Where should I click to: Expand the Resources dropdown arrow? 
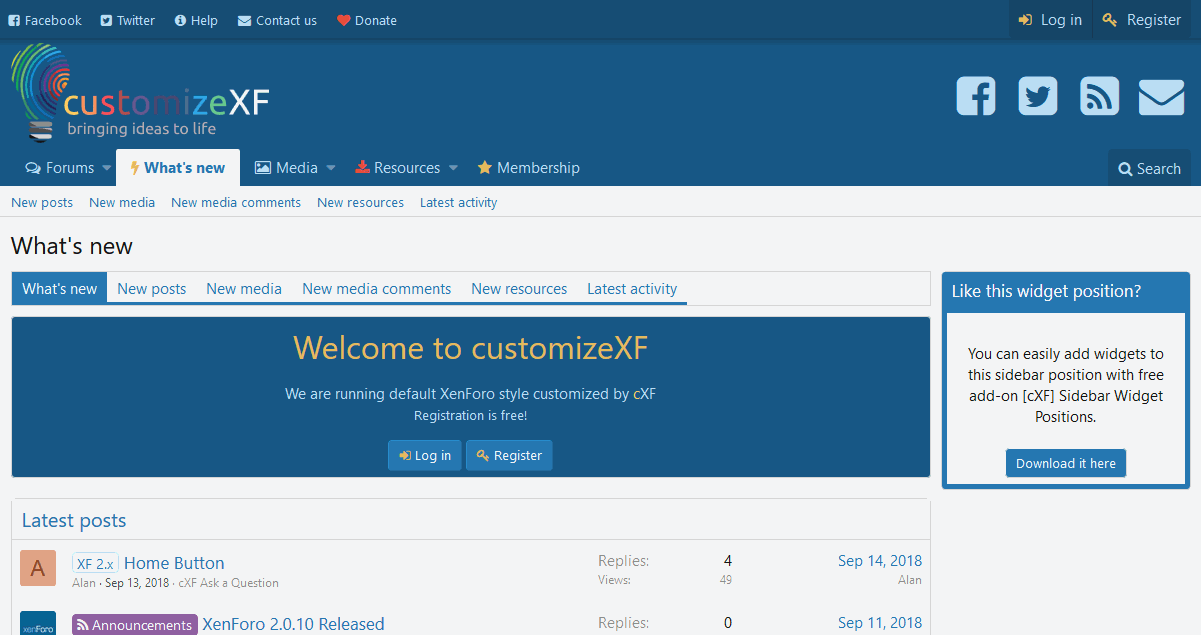click(x=453, y=168)
